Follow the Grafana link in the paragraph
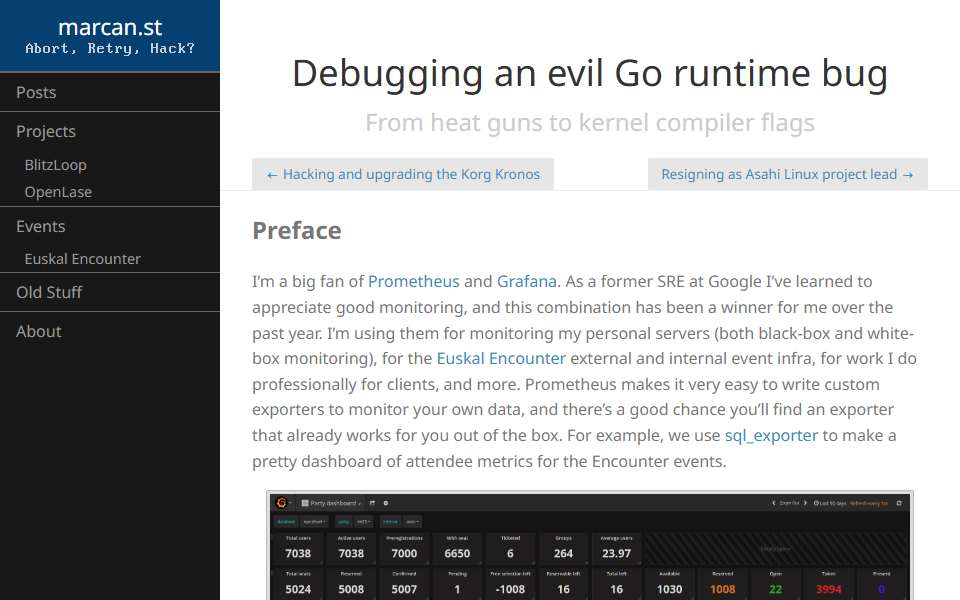 [527, 282]
